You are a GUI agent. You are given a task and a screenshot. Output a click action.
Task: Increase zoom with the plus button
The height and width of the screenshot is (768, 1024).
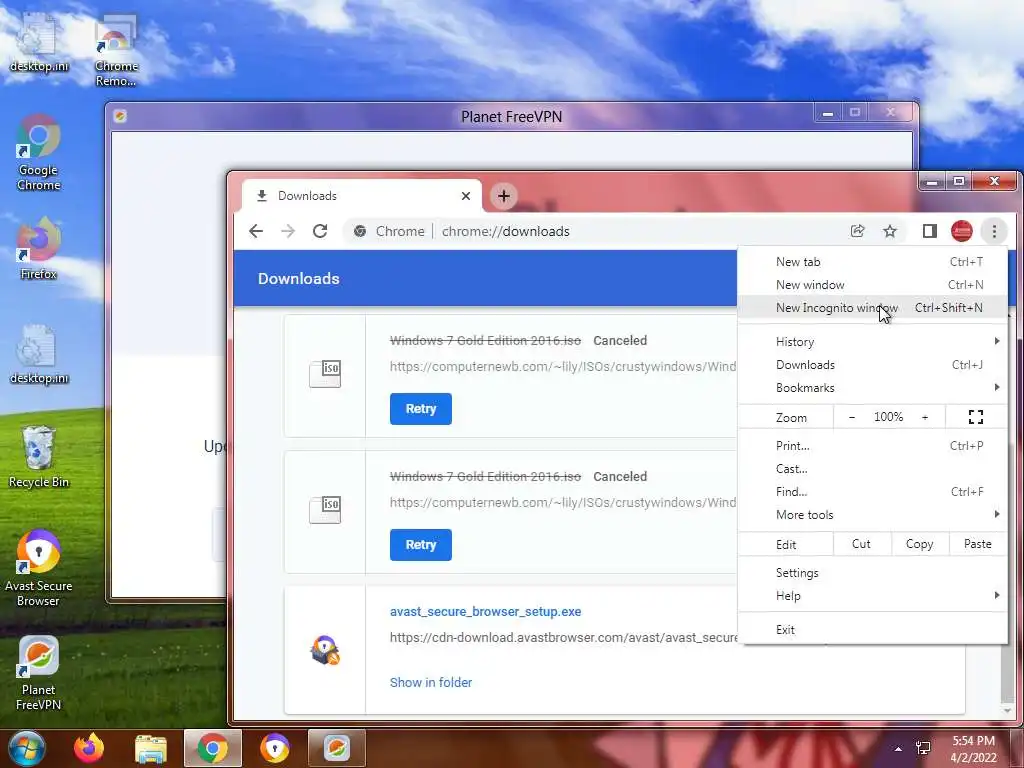(925, 417)
